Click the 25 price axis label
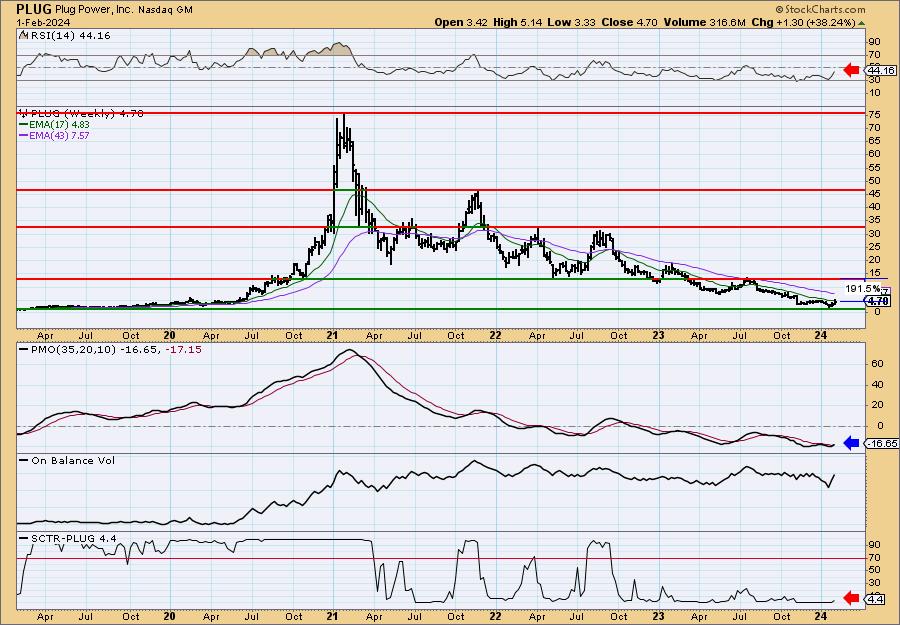This screenshot has height=625, width=900. [x=874, y=246]
